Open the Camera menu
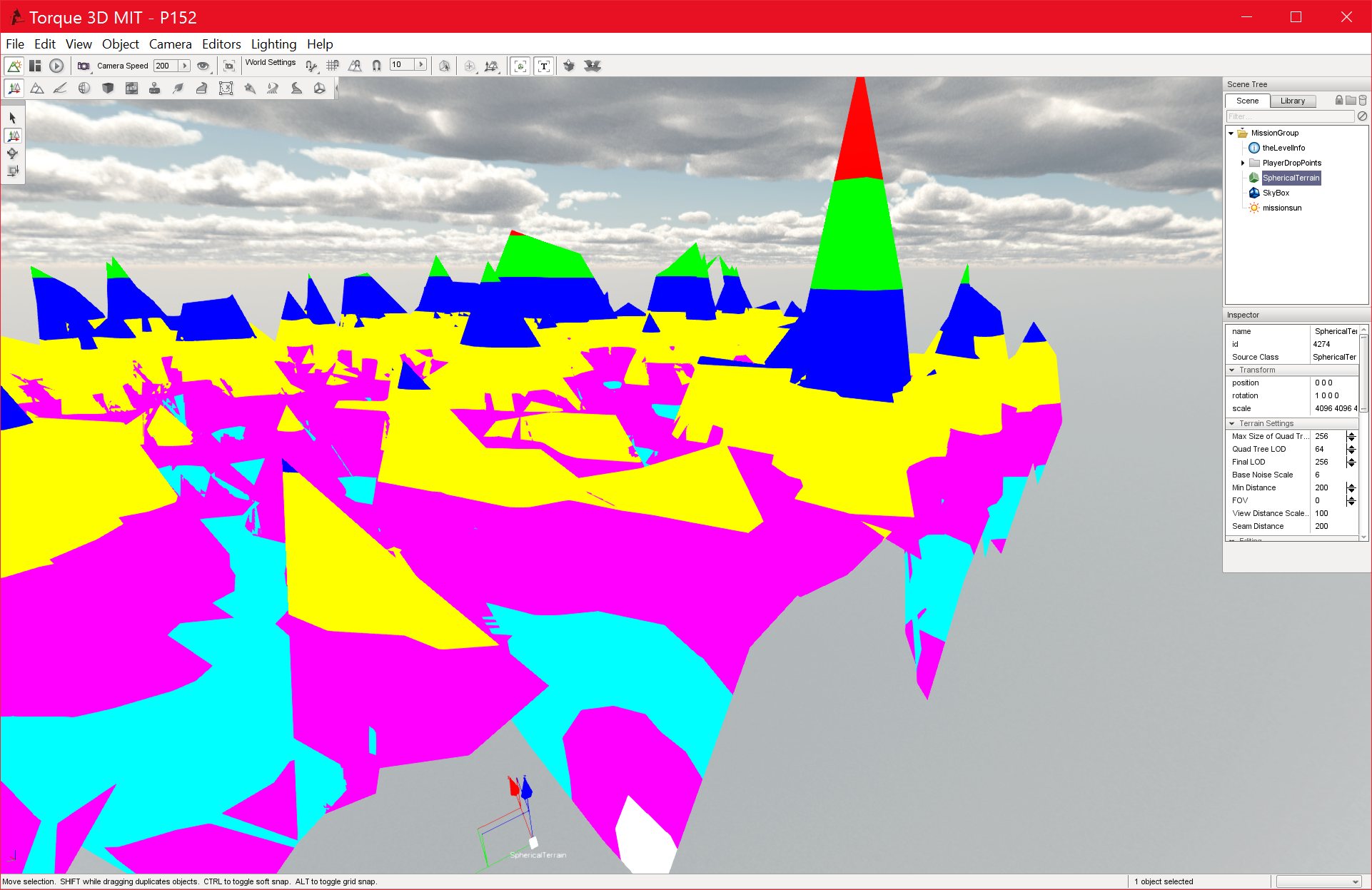 click(x=170, y=44)
